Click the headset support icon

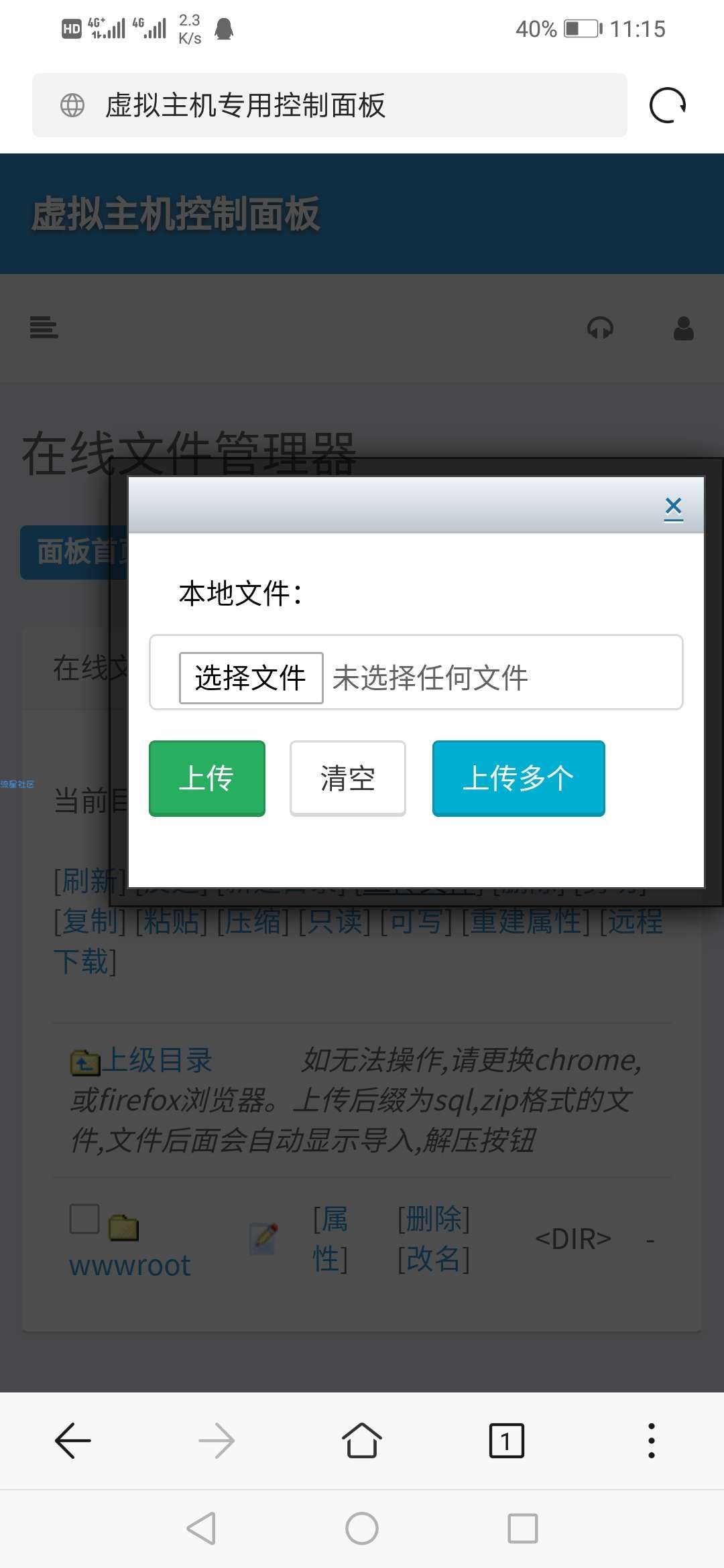[x=600, y=328]
